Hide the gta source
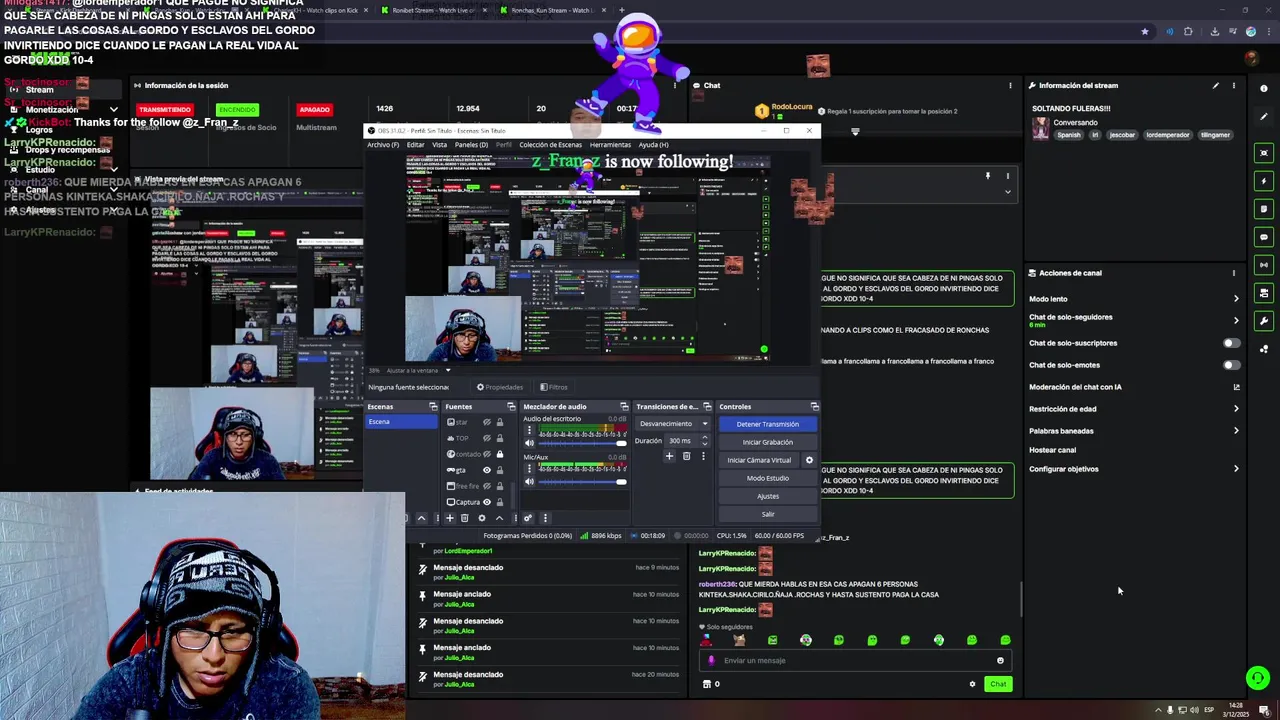The image size is (1280, 720). pyautogui.click(x=487, y=470)
